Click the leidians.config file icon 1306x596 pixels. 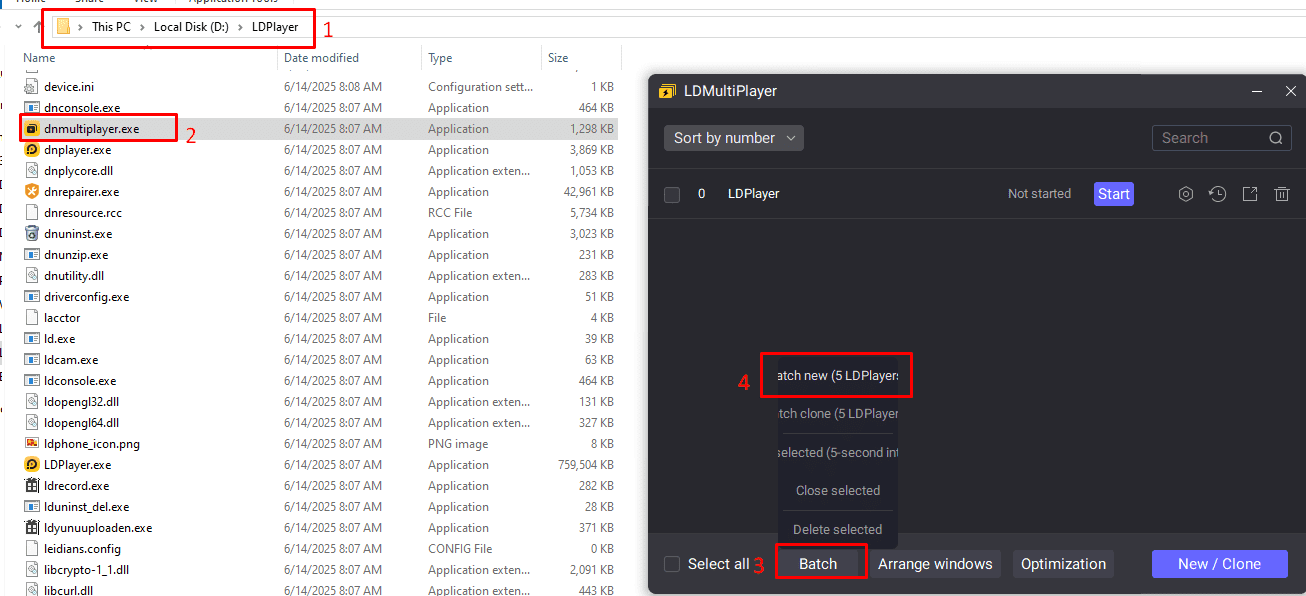[x=32, y=549]
